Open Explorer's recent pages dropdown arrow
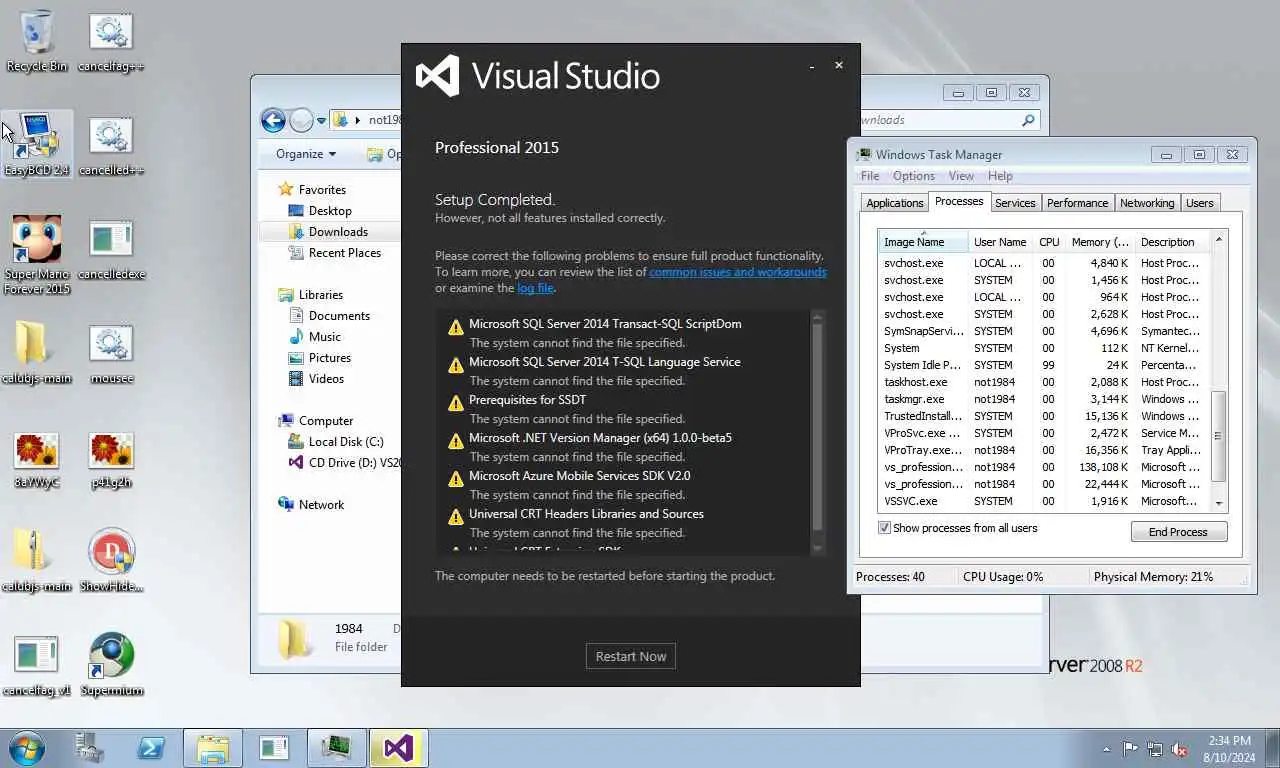This screenshot has width=1280, height=768. [321, 120]
